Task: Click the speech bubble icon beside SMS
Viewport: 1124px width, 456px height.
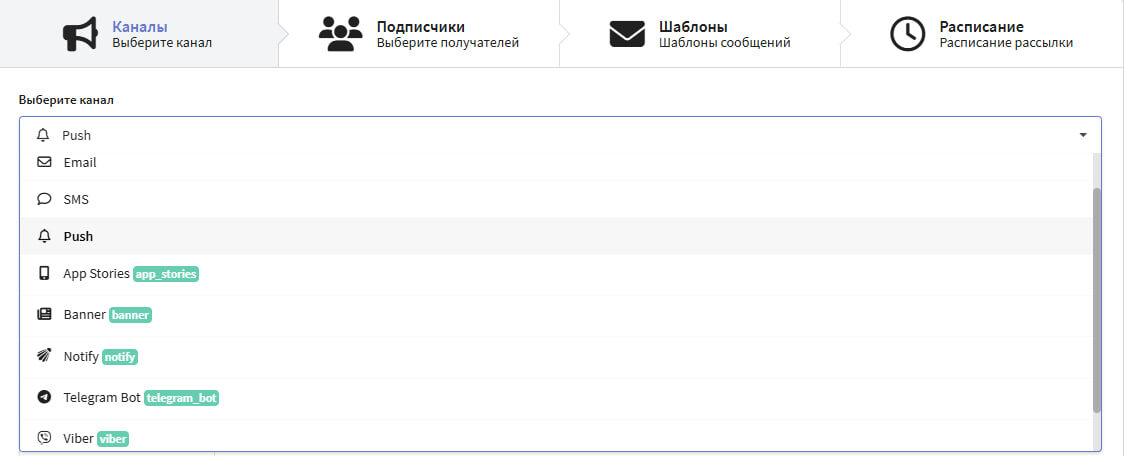Action: click(44, 199)
